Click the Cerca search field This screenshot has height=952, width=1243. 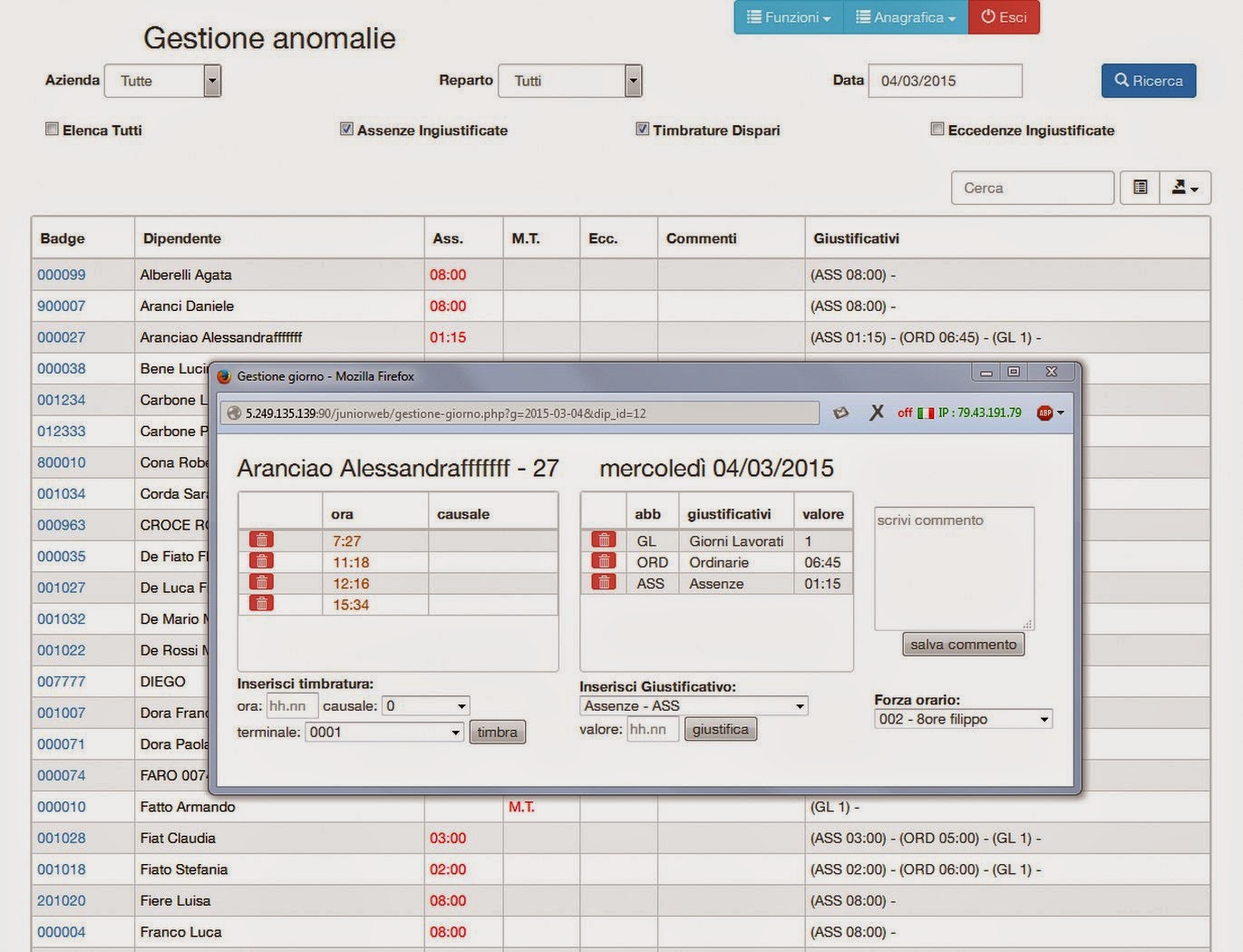(1033, 188)
